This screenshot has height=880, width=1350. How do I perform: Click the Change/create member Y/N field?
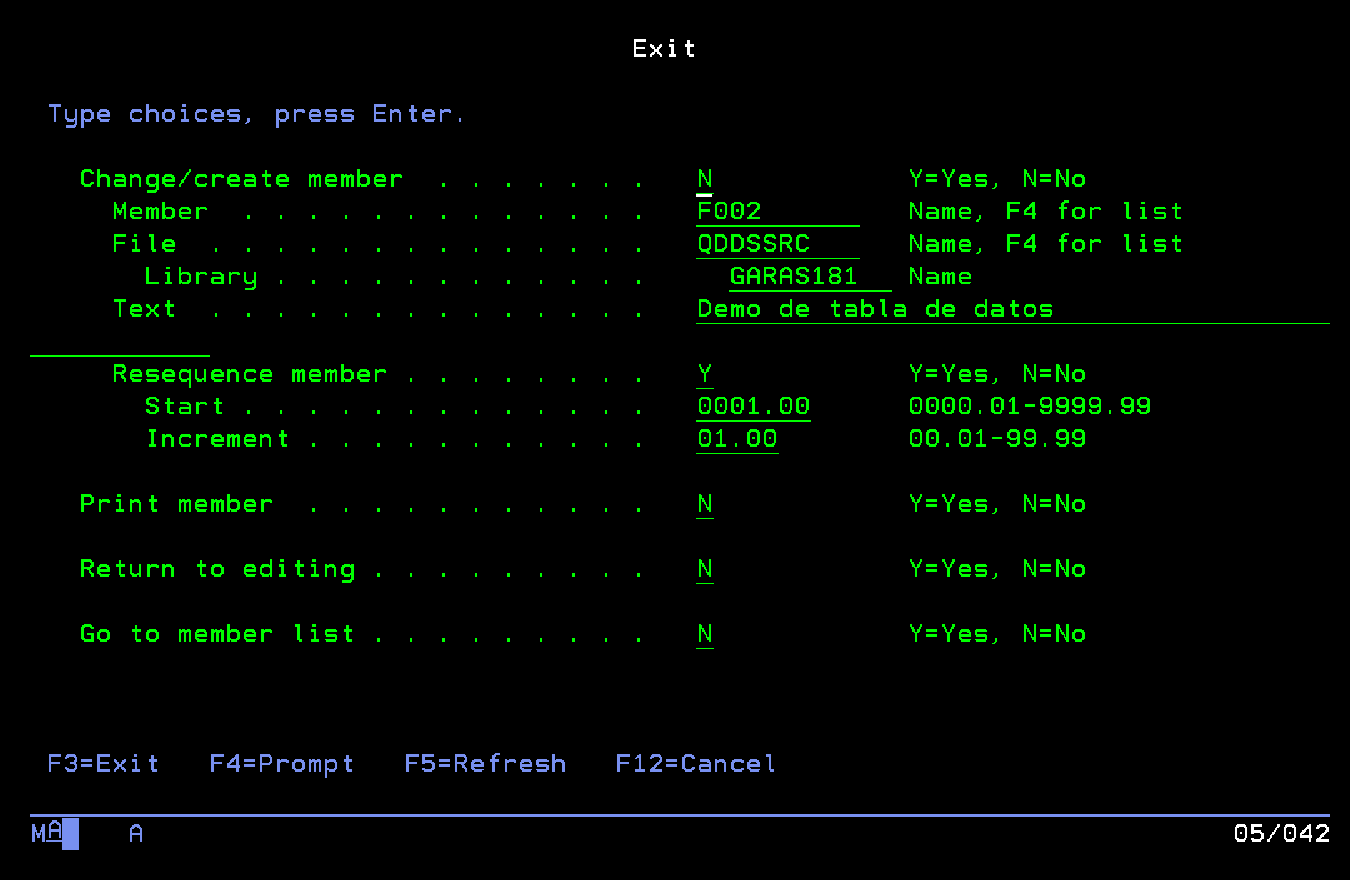[x=705, y=180]
